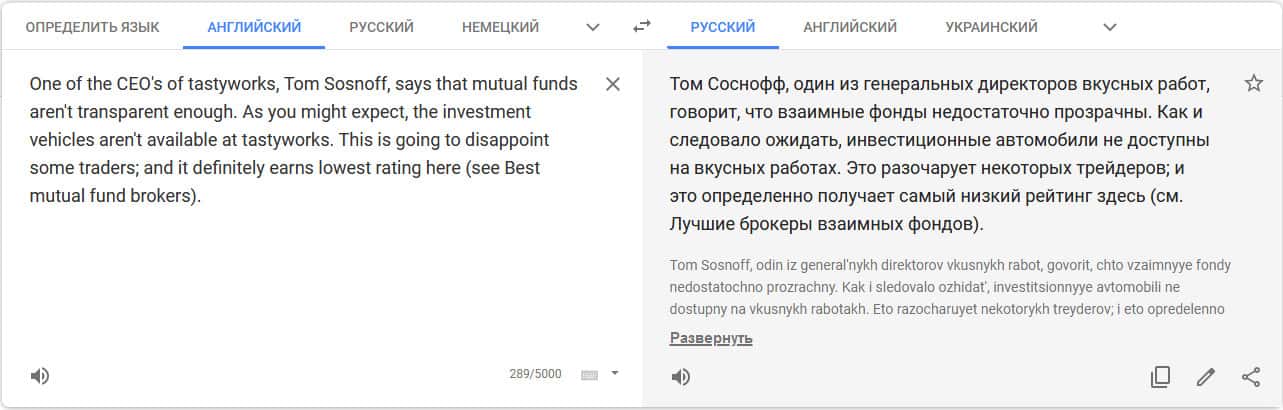Switch source language to Russian
Viewport: 1283px width, 410px height.
pyautogui.click(x=381, y=27)
